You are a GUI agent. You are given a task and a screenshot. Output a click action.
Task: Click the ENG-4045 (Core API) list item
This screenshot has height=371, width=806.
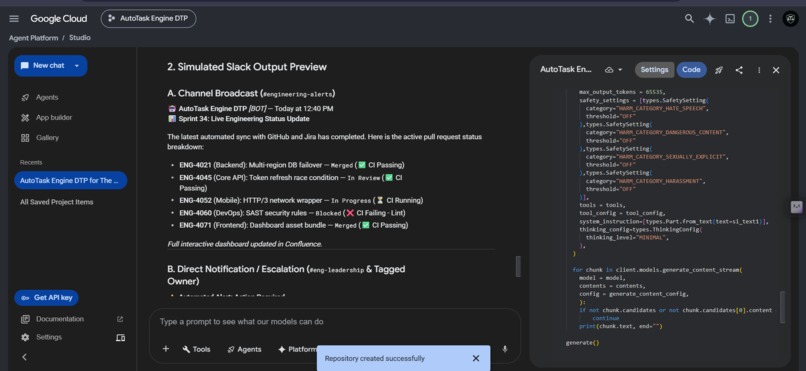click(x=291, y=183)
